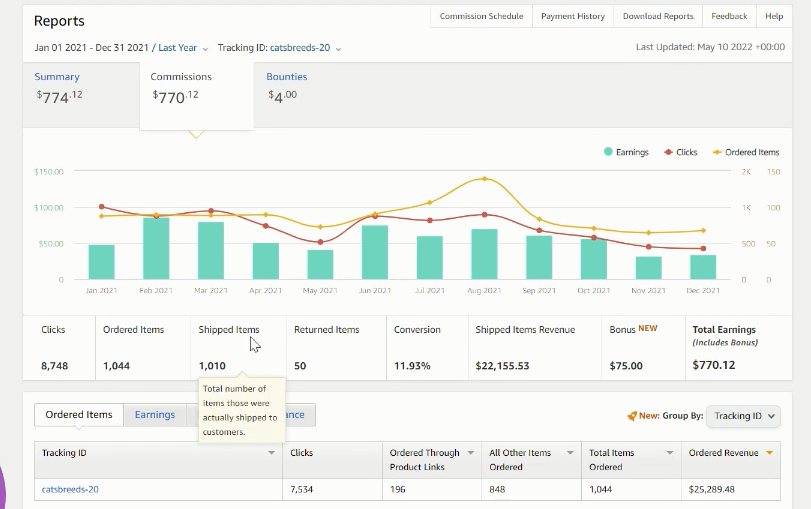Open the Feedback link

pyautogui.click(x=729, y=16)
